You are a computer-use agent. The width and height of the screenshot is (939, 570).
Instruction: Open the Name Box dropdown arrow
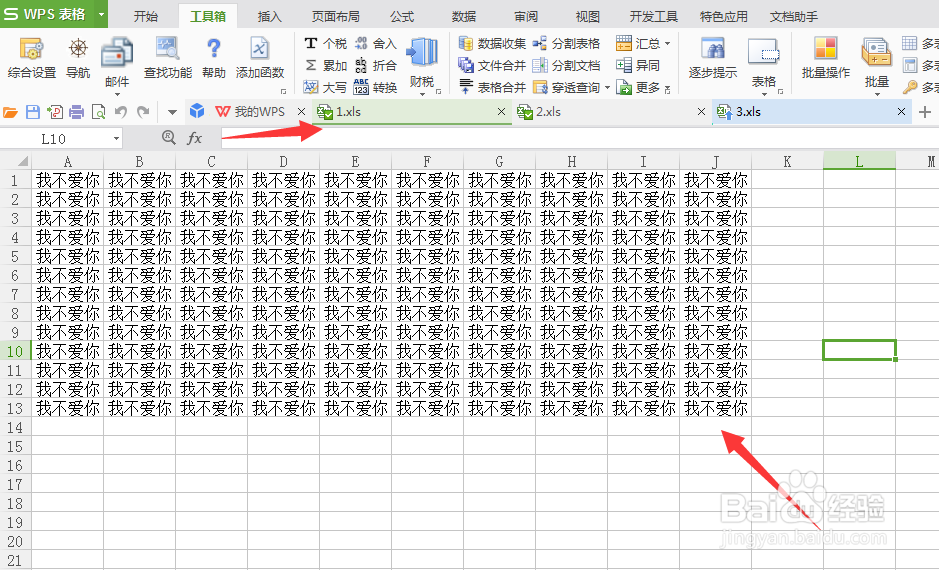[116, 139]
